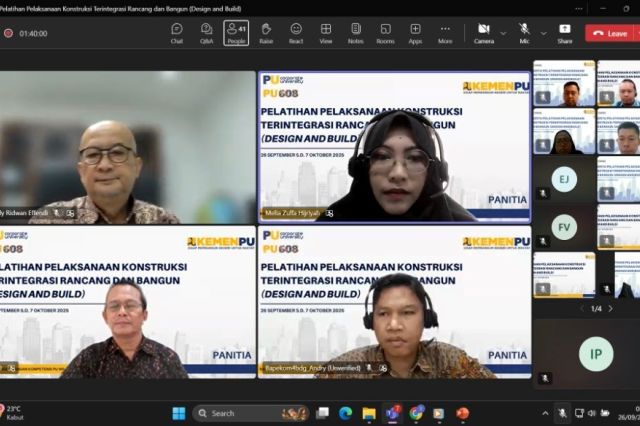Select Bapekom4bdg_Andry video tile
The width and height of the screenshot is (640, 426).
(395, 302)
